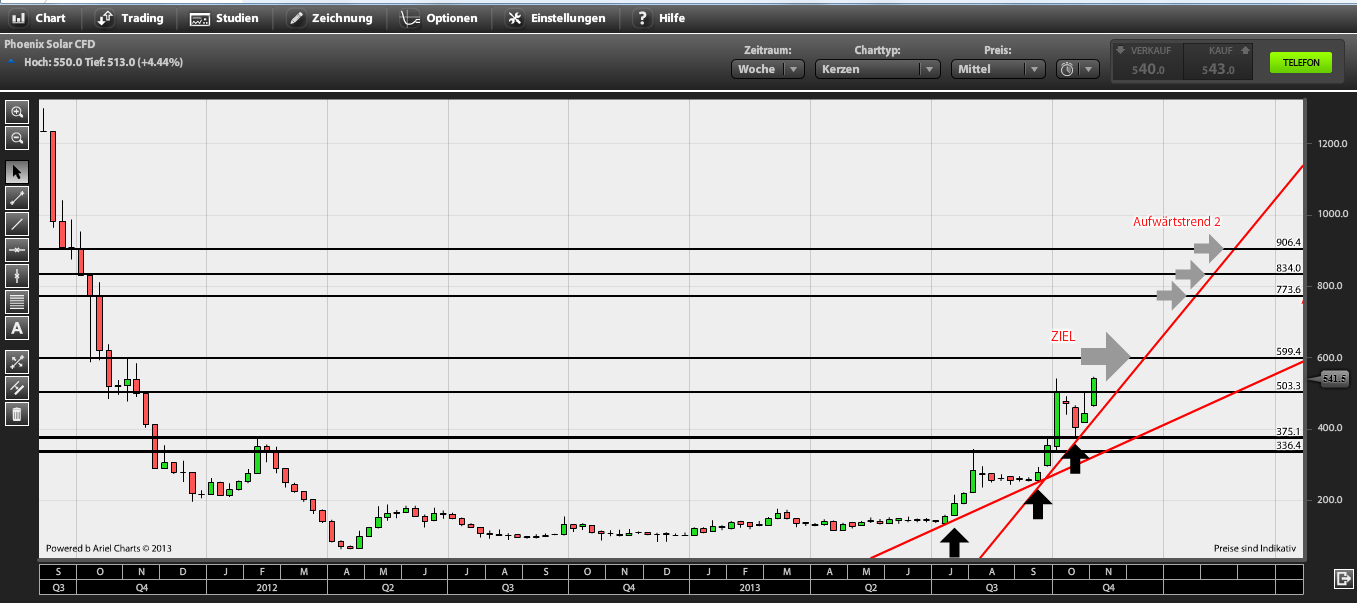This screenshot has width=1357, height=603.
Task: Open the Studien menu
Action: point(225,18)
